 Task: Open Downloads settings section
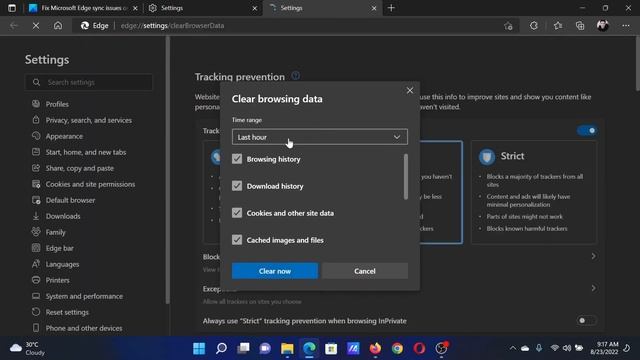click(63, 216)
